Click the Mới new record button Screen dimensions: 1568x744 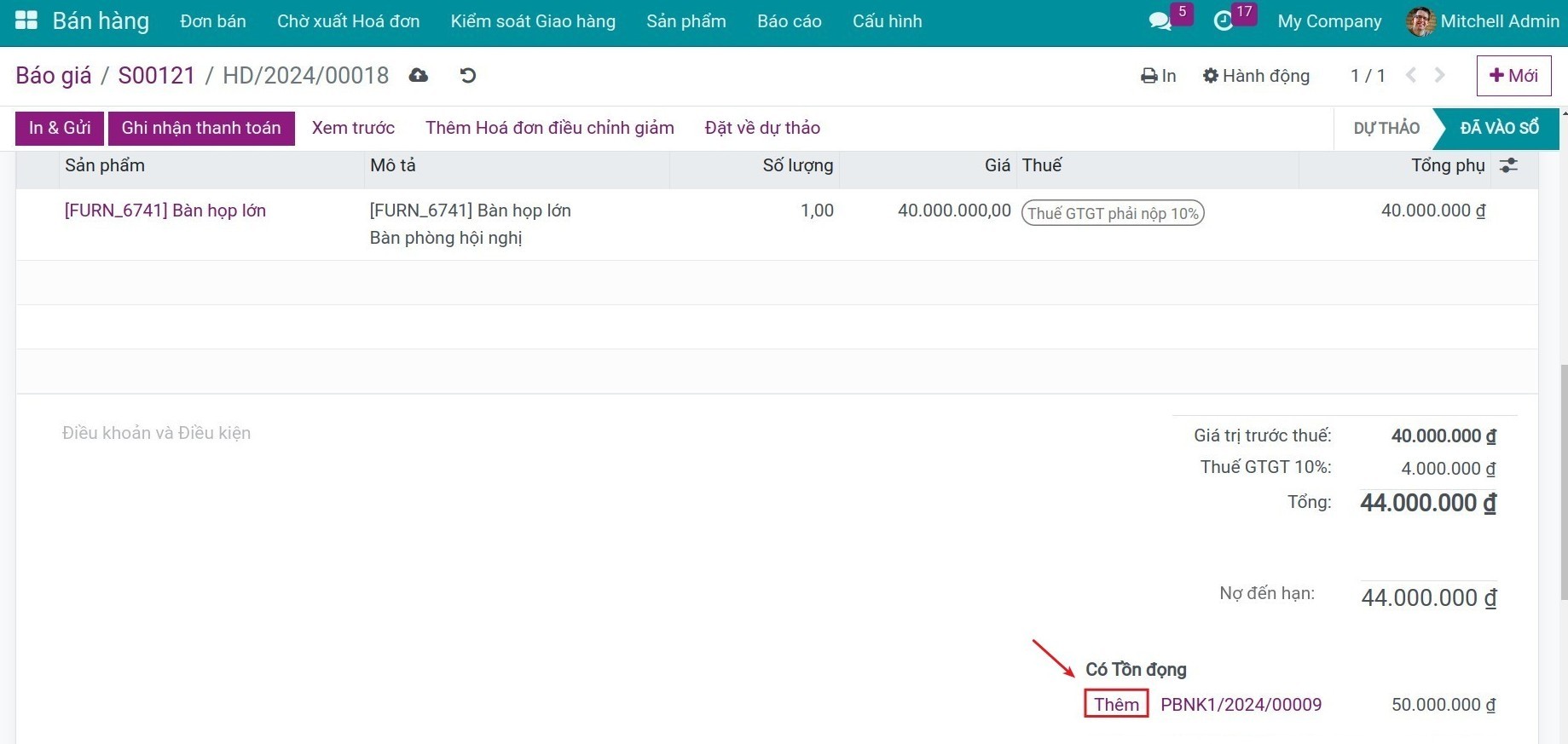pyautogui.click(x=1513, y=76)
